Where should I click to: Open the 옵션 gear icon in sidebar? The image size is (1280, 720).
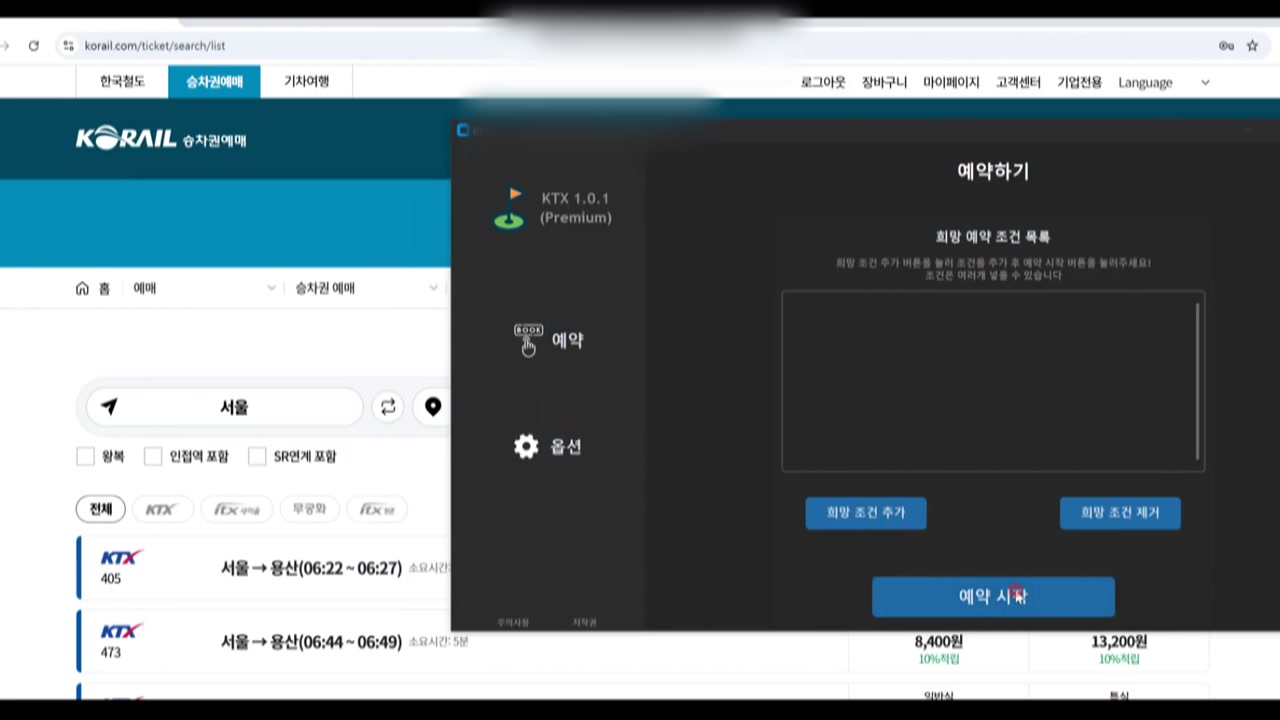tap(526, 447)
